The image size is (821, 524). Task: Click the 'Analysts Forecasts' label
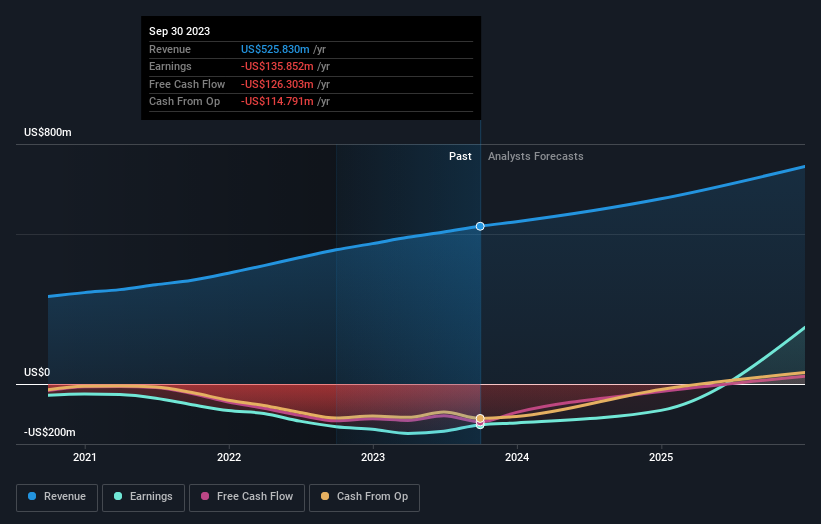pyautogui.click(x=536, y=156)
